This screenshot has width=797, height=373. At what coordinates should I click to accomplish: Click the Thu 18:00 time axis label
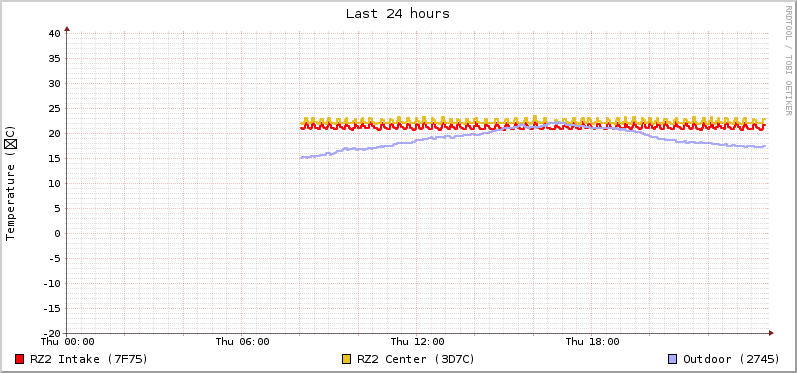click(x=592, y=341)
